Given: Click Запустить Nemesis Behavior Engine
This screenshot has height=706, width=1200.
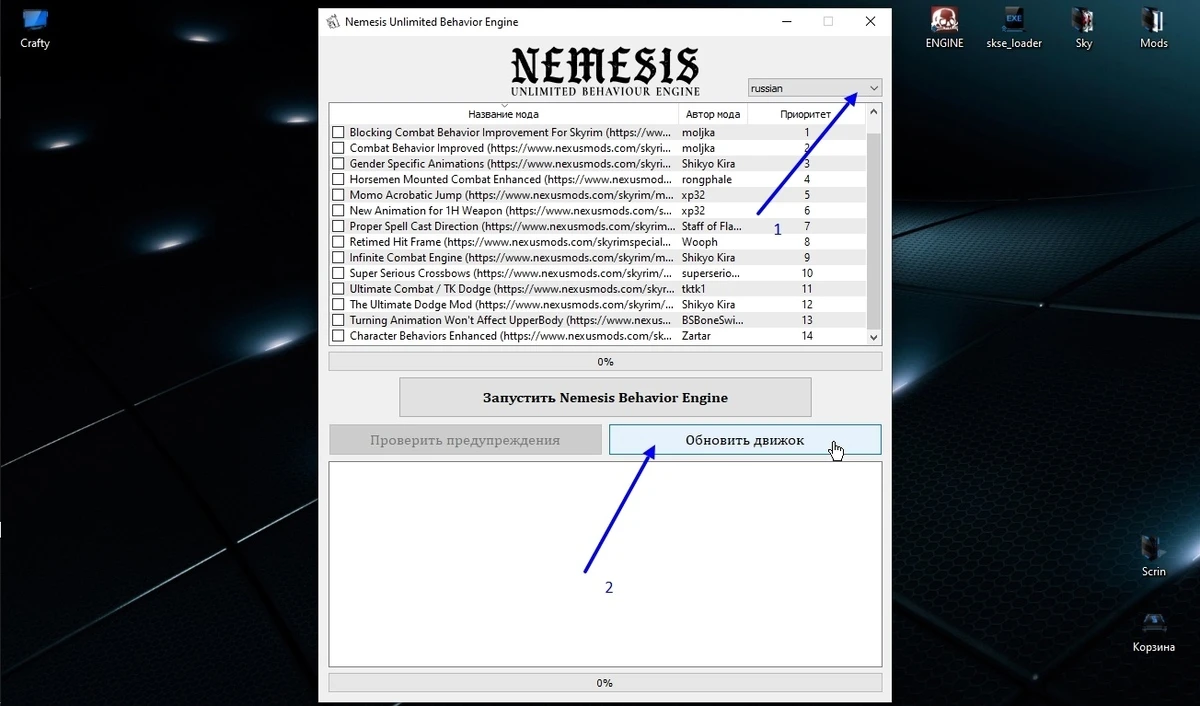Looking at the screenshot, I should (x=604, y=397).
